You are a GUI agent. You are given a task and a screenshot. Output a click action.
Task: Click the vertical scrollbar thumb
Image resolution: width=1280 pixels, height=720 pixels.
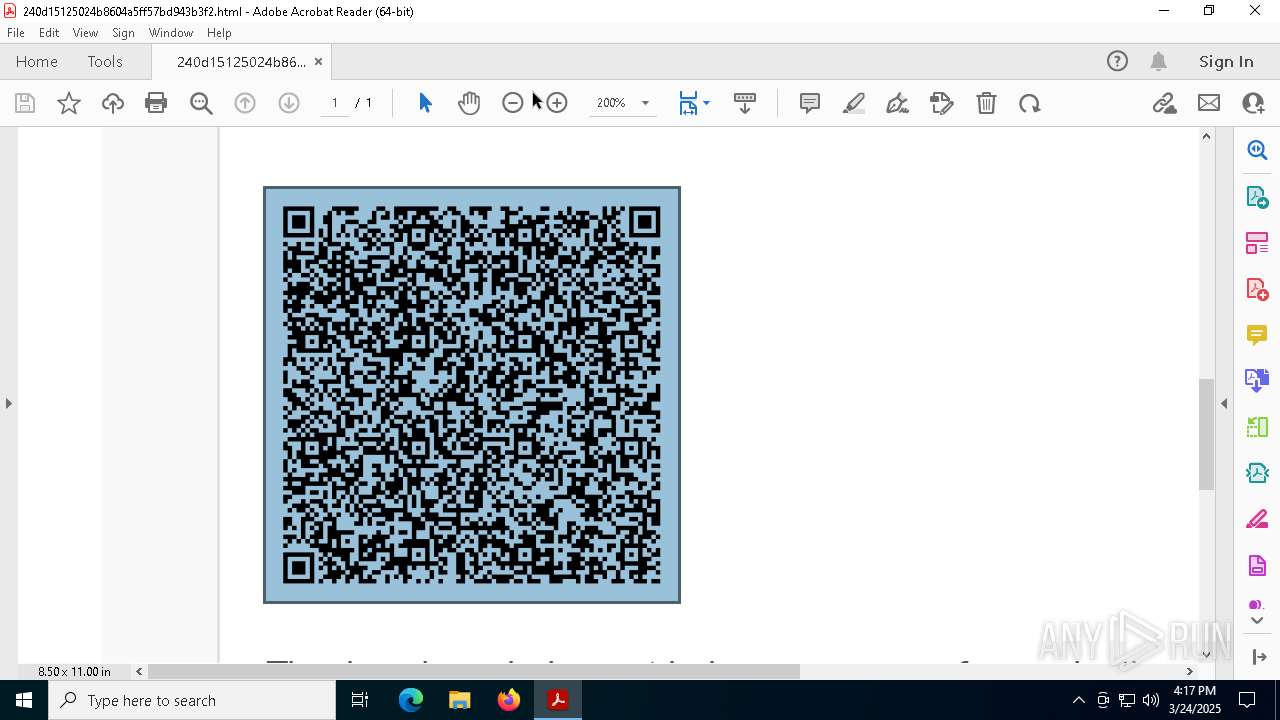tap(1206, 434)
